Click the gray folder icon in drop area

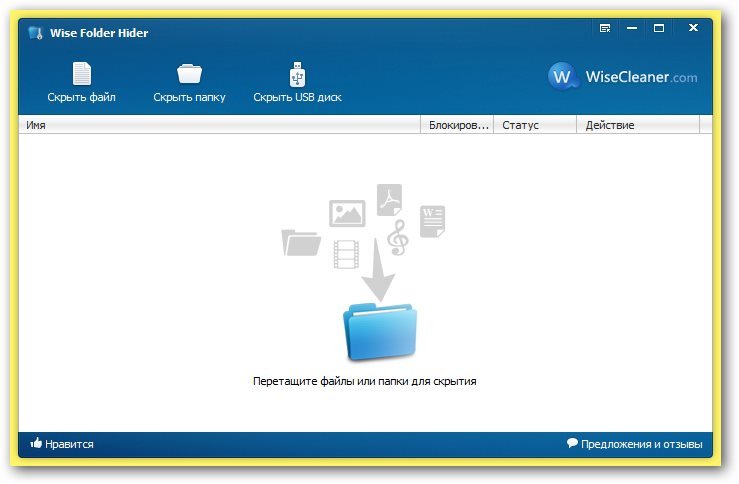pos(300,241)
